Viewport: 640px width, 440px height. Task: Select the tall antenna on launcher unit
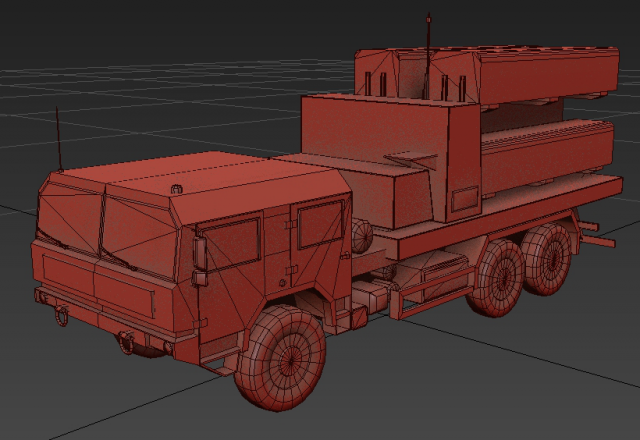[x=428, y=56]
